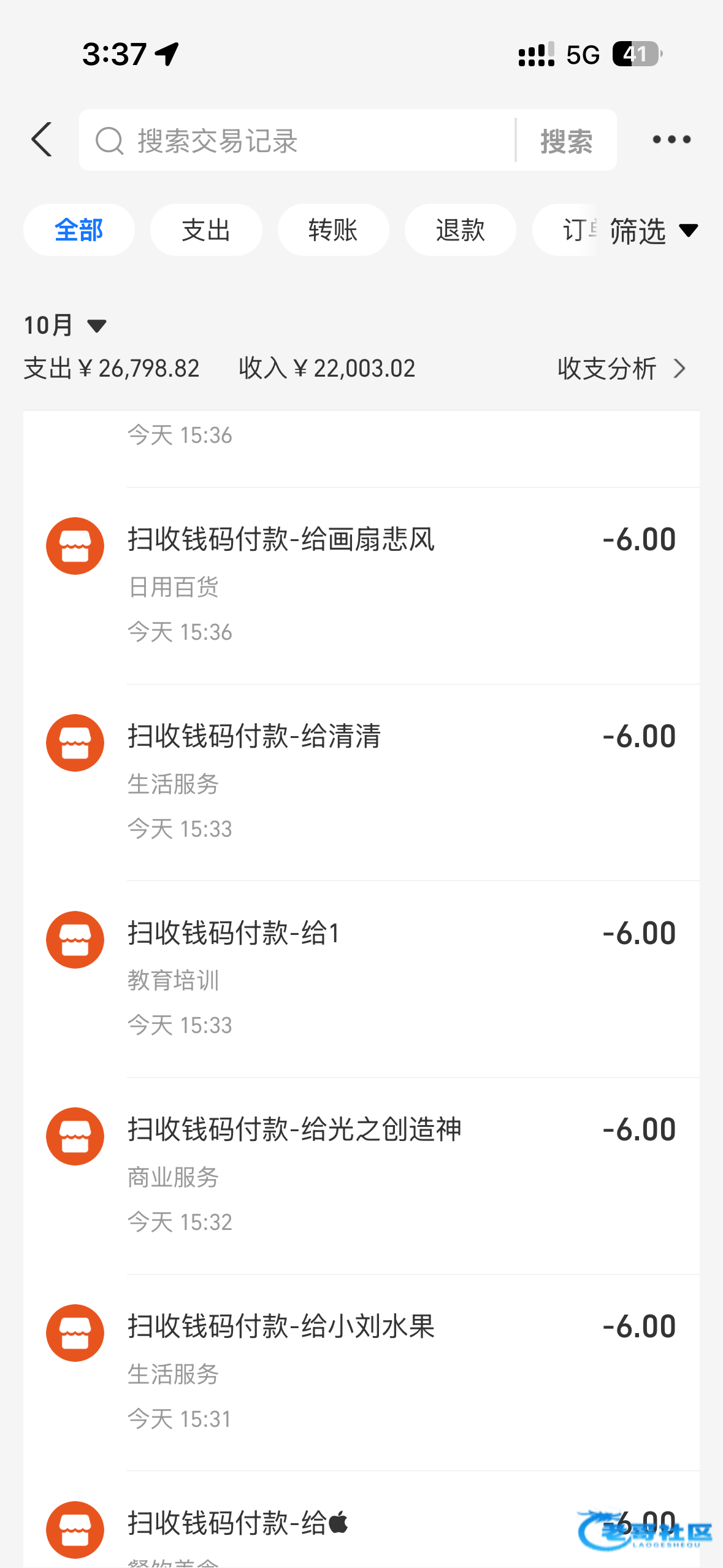Switch to the 转账 tab
This screenshot has width=723, height=1568.
[333, 230]
